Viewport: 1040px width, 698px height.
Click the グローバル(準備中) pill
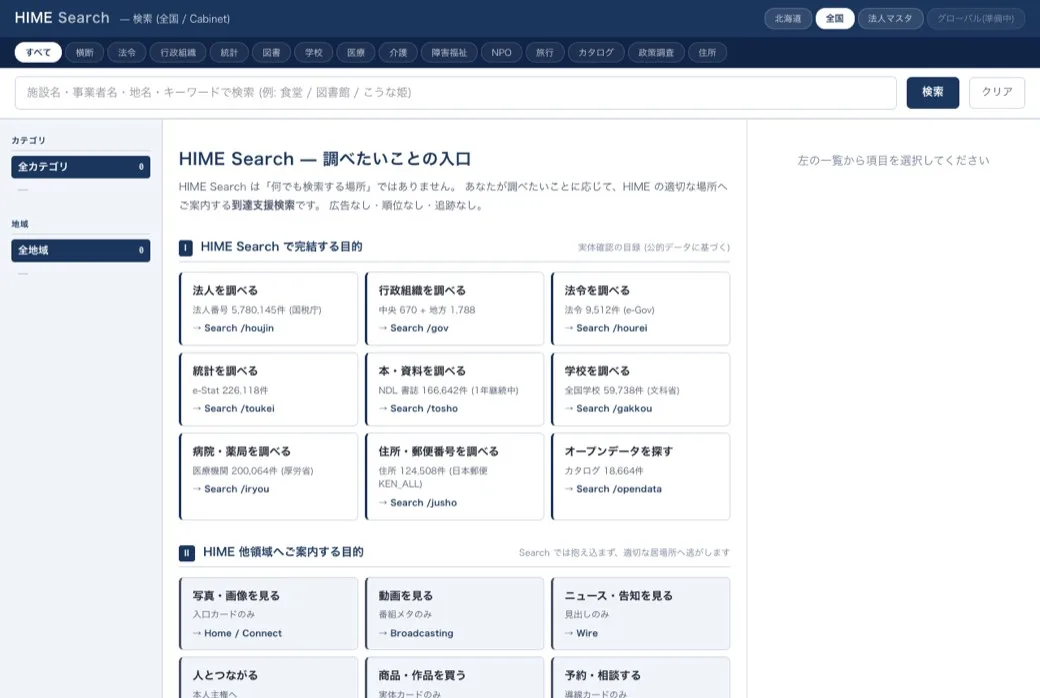975,19
